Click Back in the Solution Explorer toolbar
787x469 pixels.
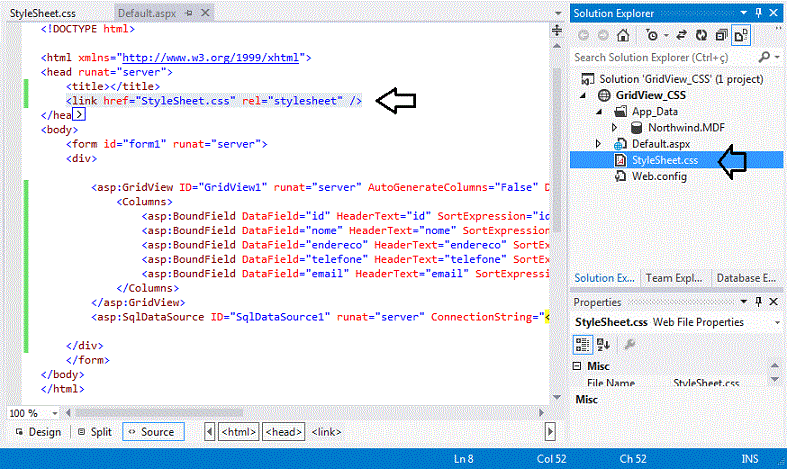(x=583, y=35)
